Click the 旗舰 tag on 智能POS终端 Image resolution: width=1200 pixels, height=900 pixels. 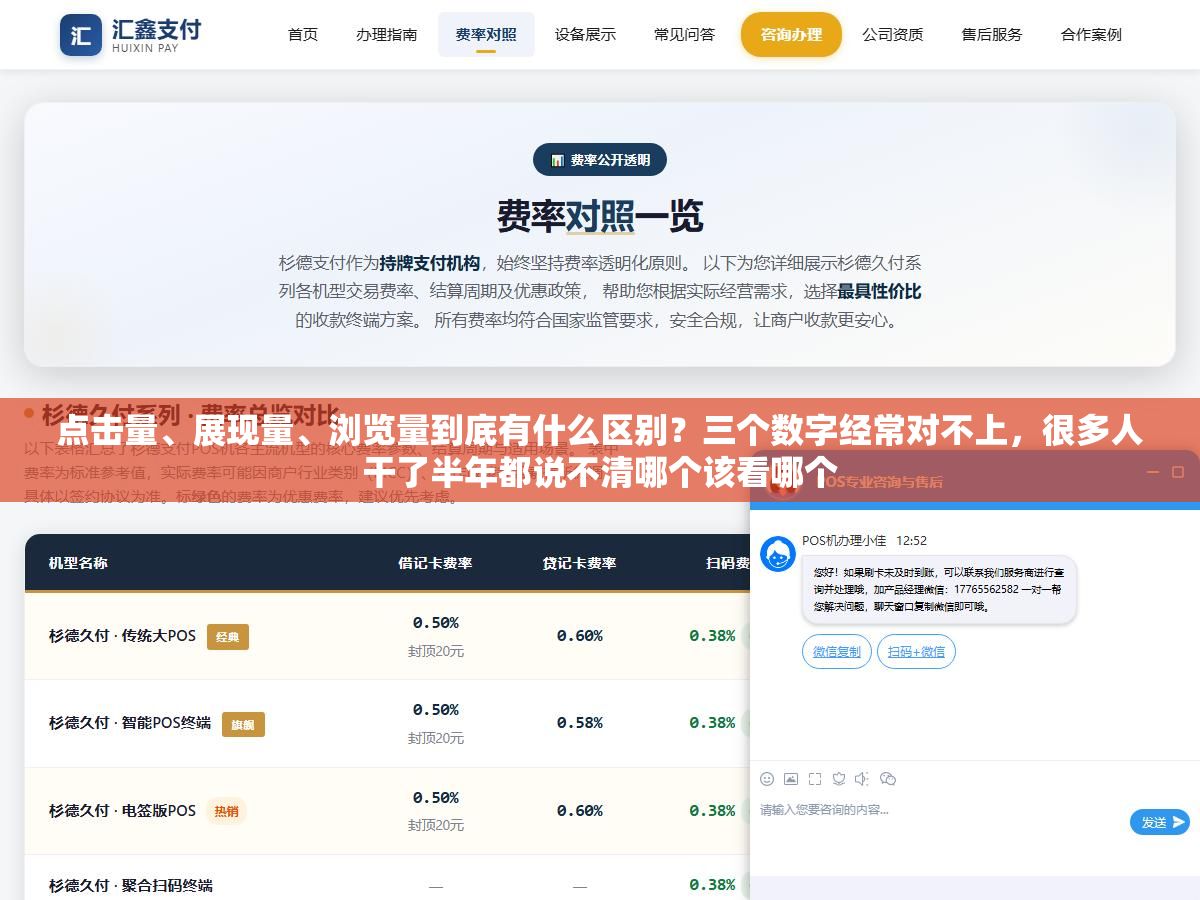pos(243,724)
